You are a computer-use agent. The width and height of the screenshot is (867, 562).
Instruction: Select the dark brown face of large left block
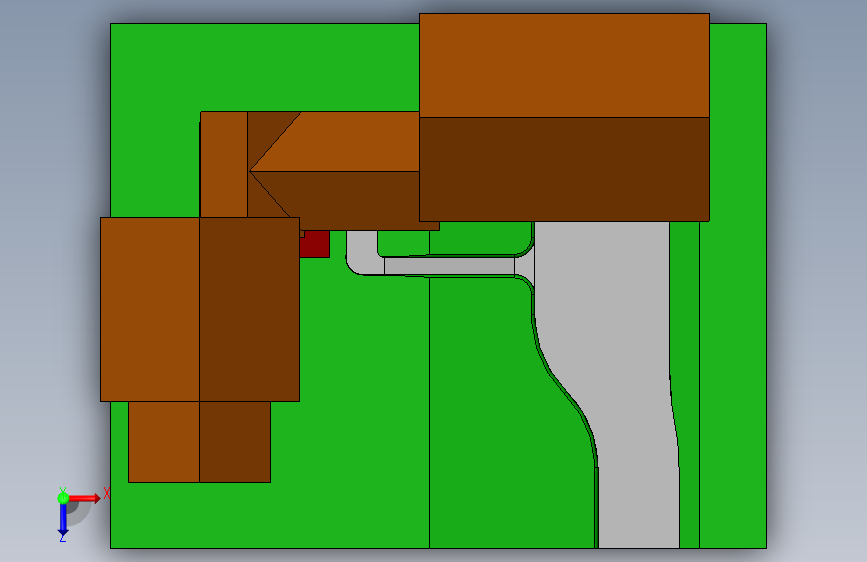[249, 309]
